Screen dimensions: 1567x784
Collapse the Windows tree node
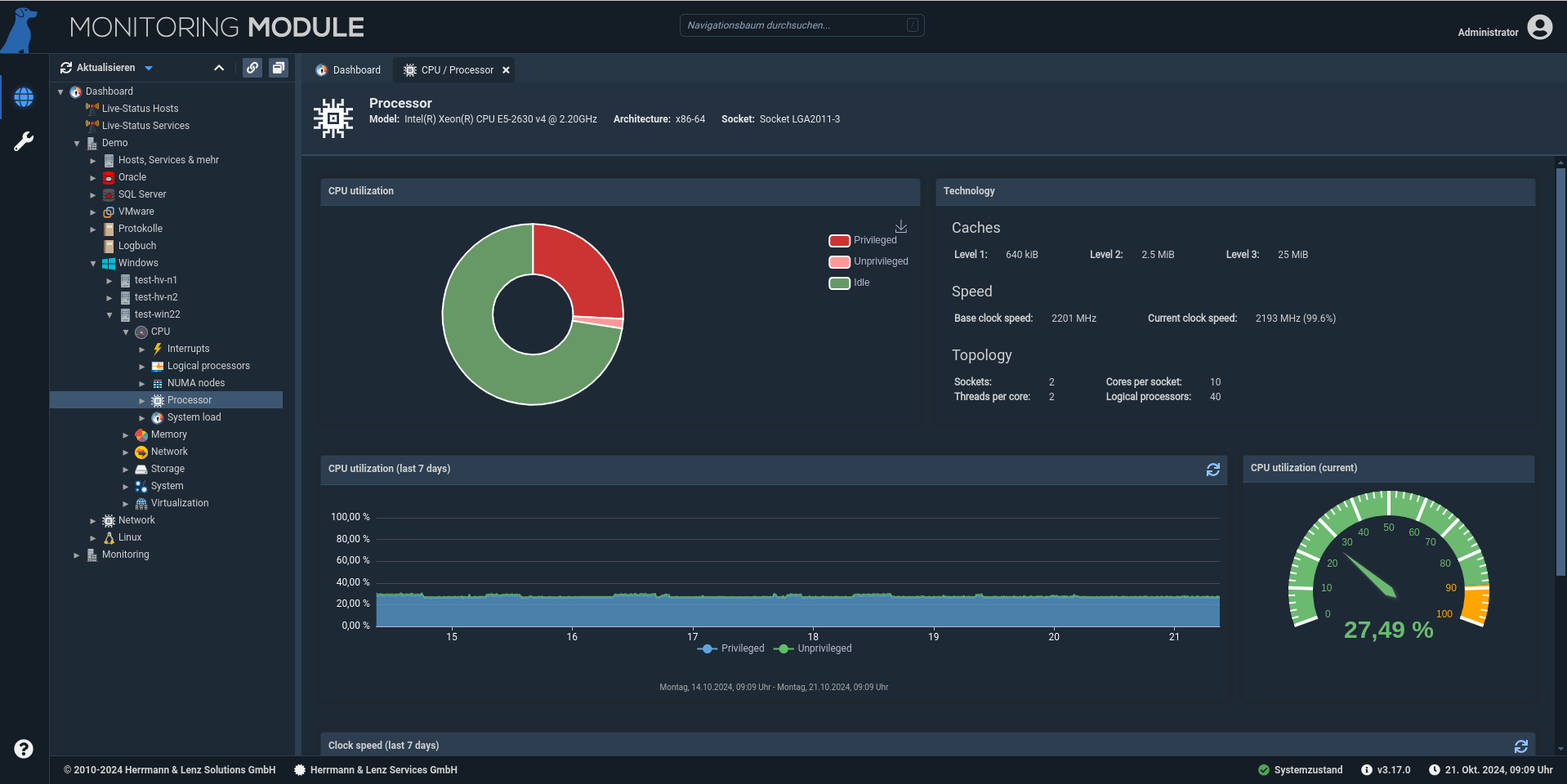coord(93,264)
